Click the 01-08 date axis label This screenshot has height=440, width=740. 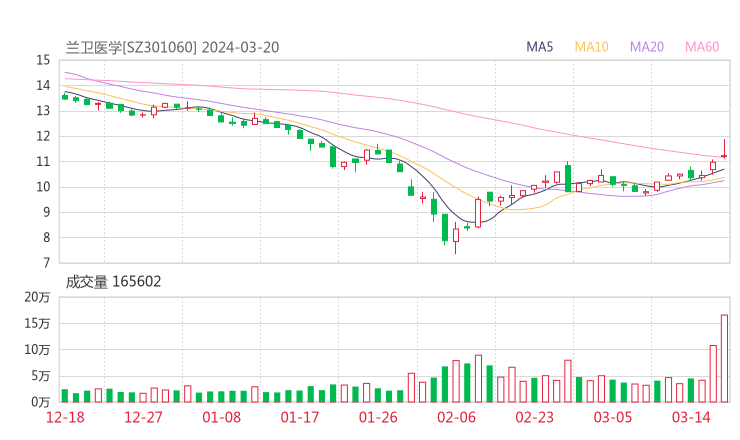coord(221,417)
